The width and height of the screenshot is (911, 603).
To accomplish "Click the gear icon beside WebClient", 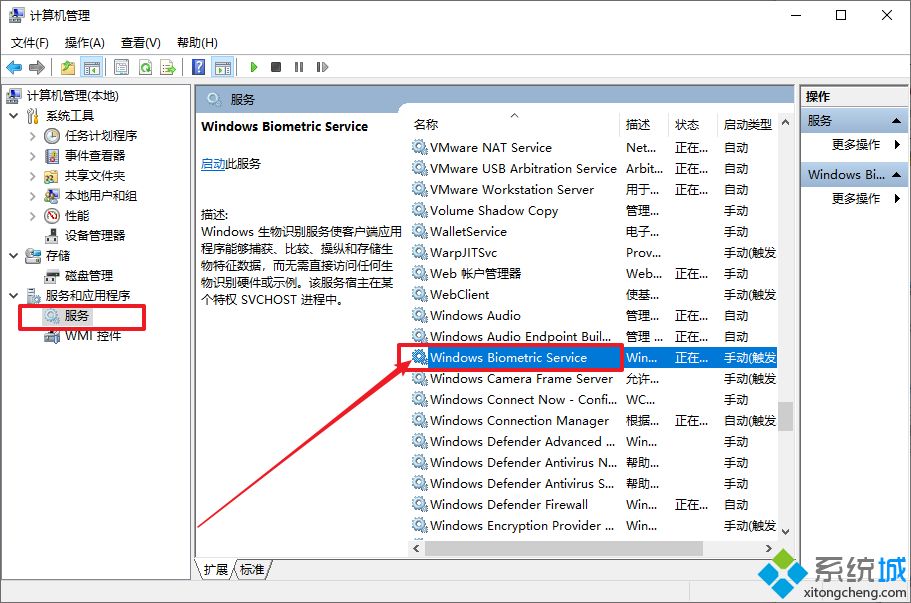I will pos(419,295).
